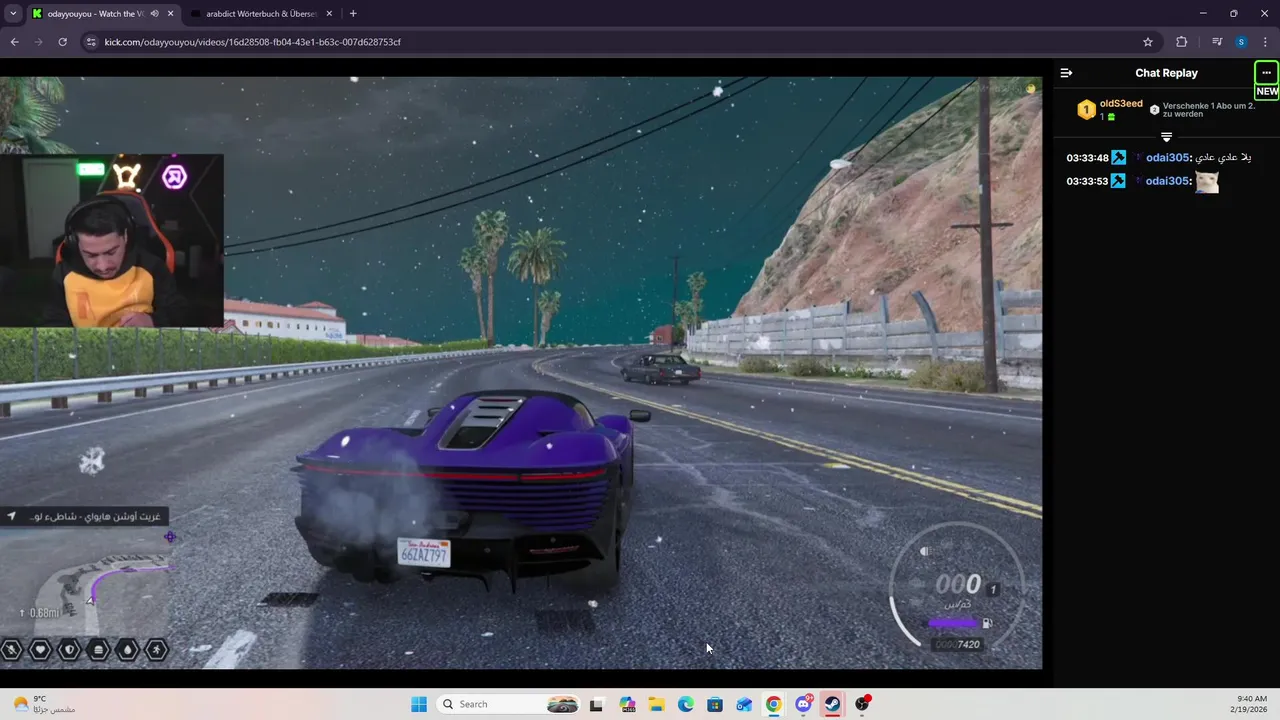Click the video player to pause playback
This screenshot has height=720, width=1280.
pos(521,373)
